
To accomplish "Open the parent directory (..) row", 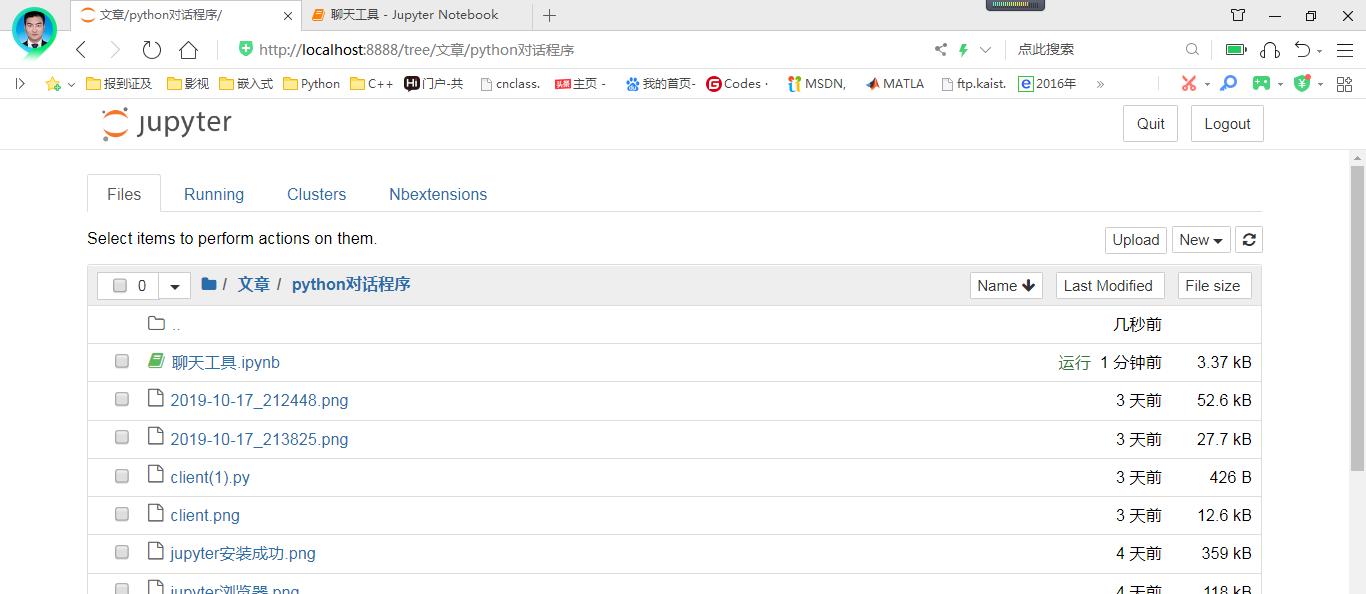I will tap(674, 324).
